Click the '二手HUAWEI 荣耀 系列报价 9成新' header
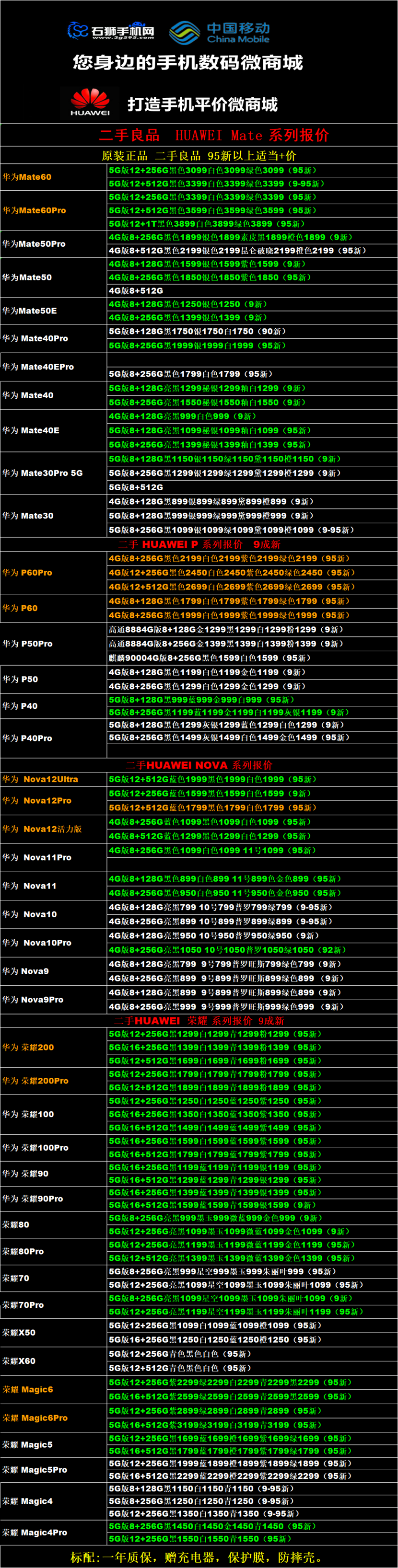Screen dimensions: 398x1568 pos(199,1021)
